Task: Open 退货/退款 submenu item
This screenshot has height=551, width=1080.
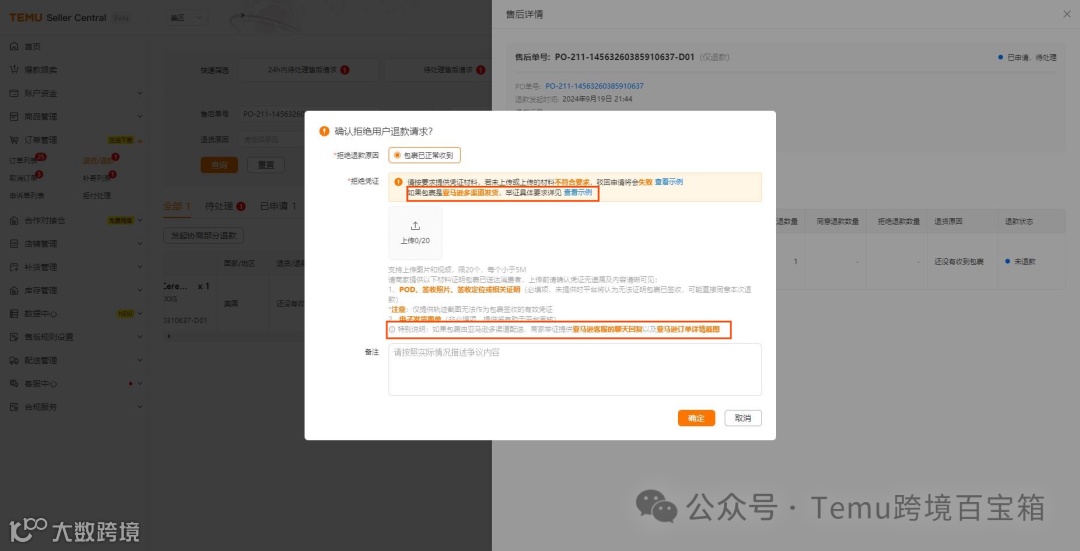Action: pyautogui.click(x=96, y=160)
